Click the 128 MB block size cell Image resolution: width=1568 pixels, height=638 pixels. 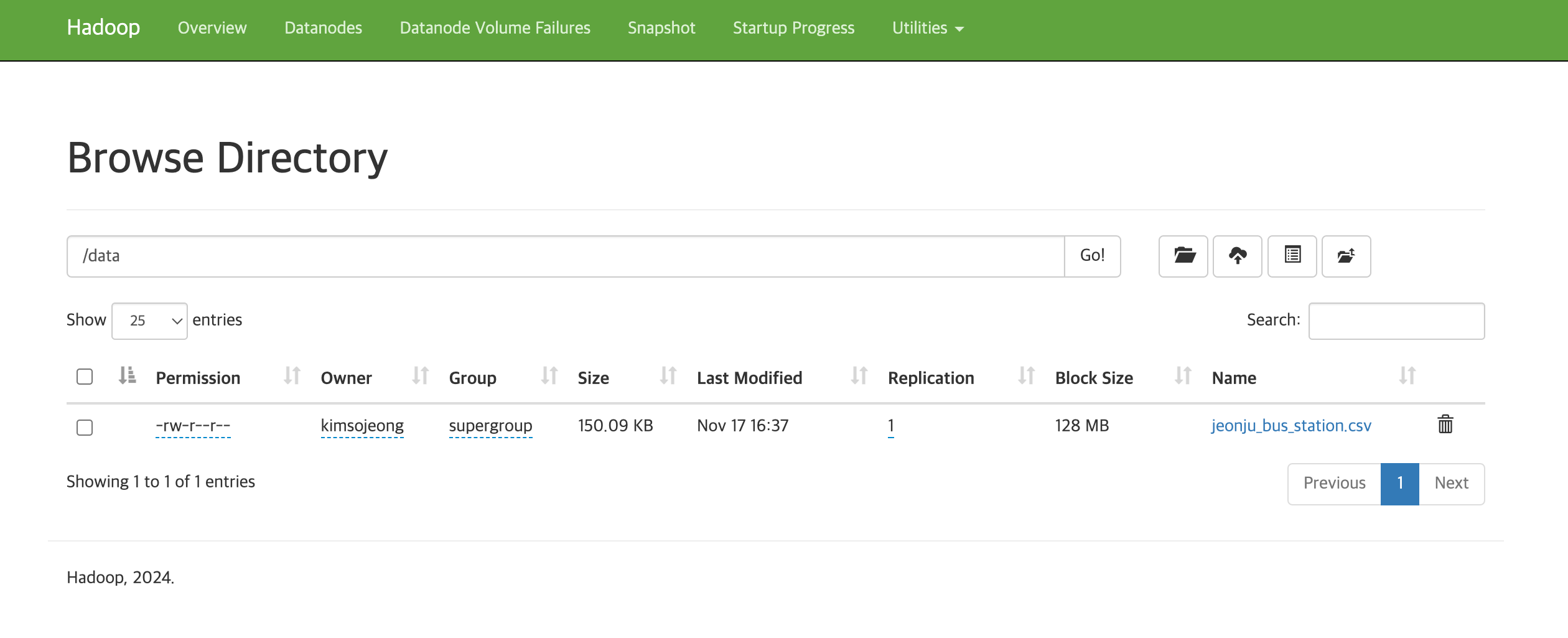pos(1081,426)
